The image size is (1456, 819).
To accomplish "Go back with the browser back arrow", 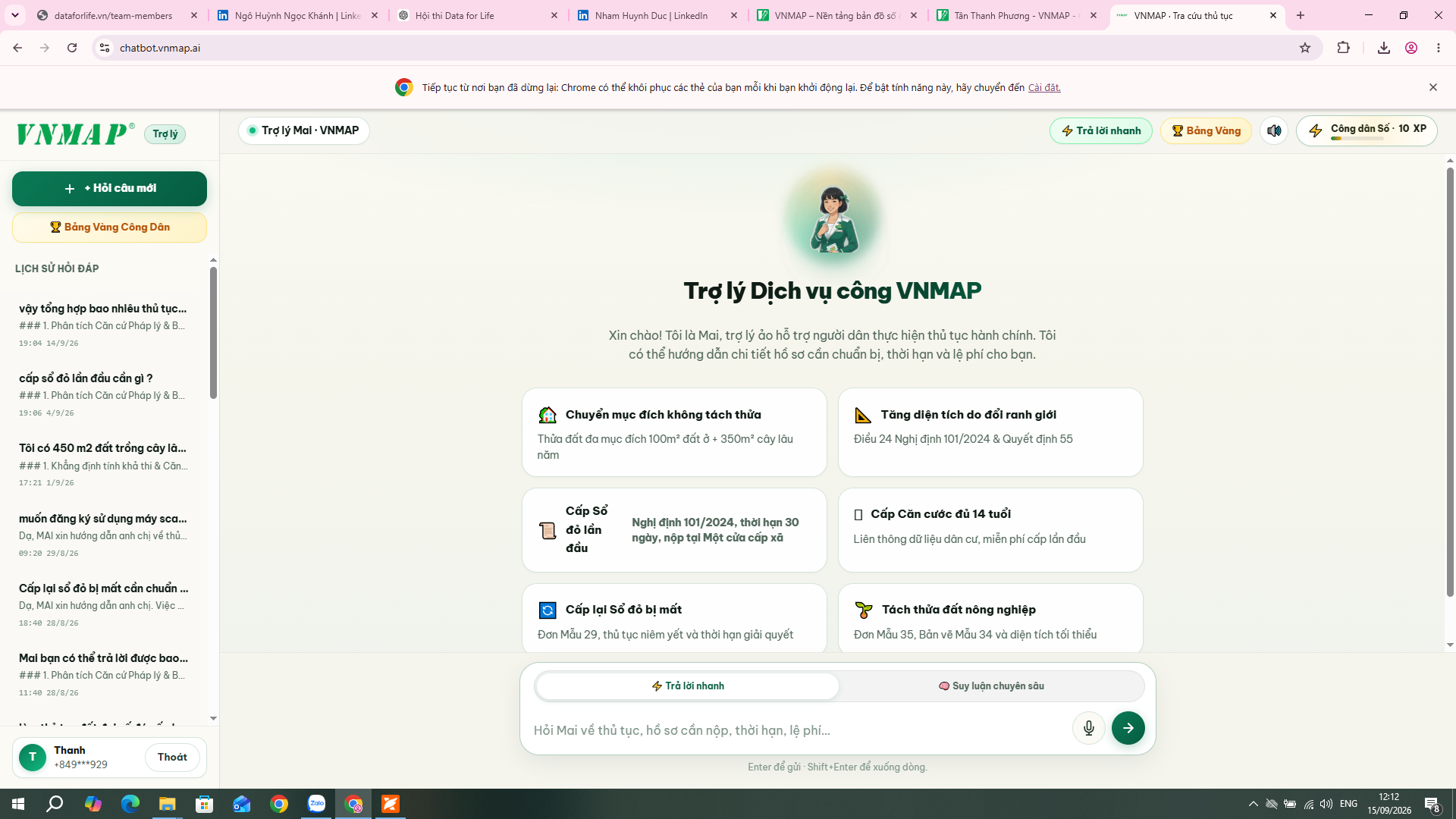I will point(17,48).
